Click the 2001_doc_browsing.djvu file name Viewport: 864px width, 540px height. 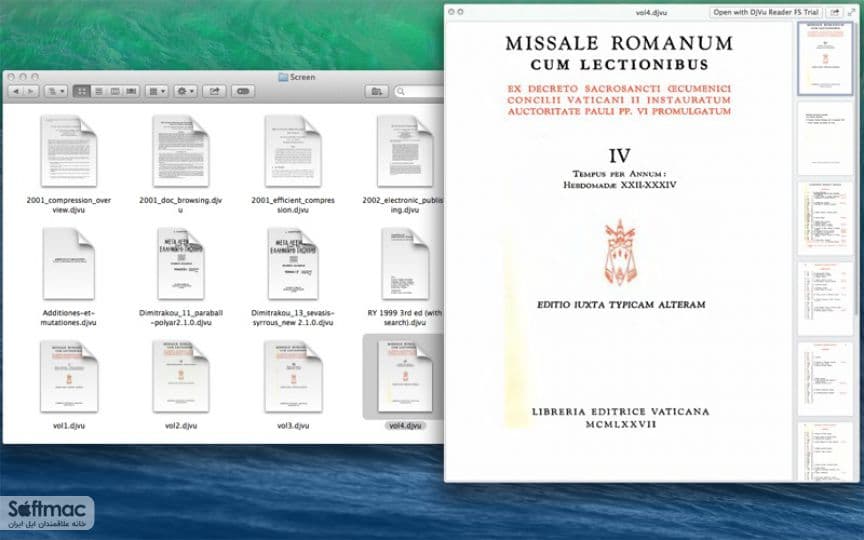point(181,205)
